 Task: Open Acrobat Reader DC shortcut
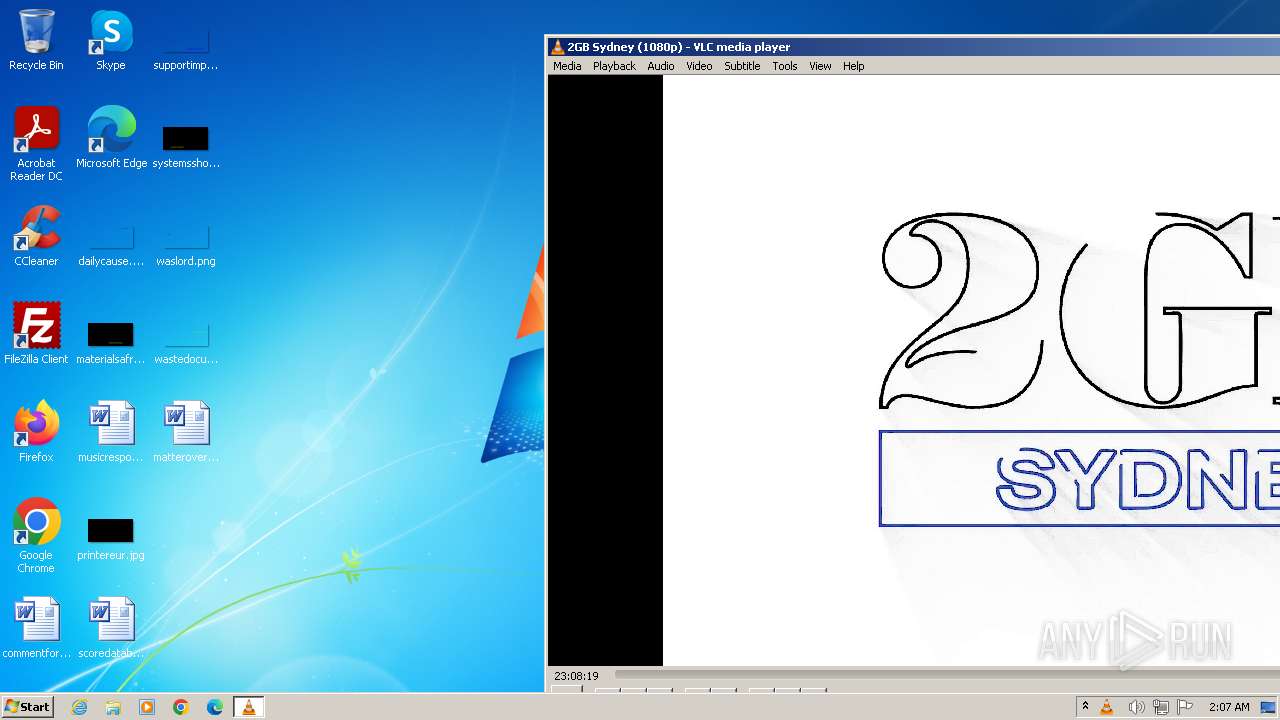click(x=36, y=144)
